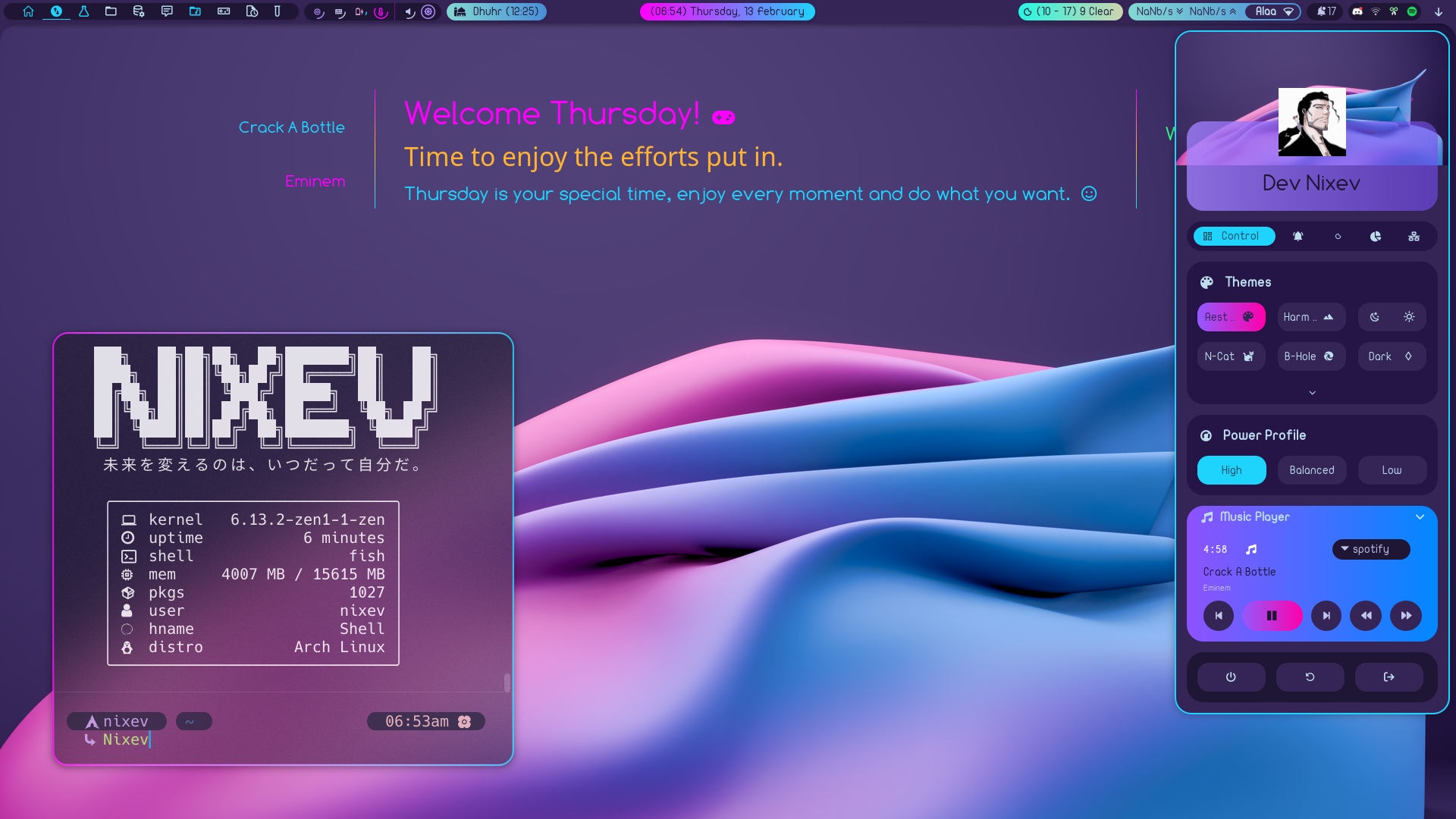Click the logout icon button
Image resolution: width=1456 pixels, height=819 pixels.
(1389, 677)
